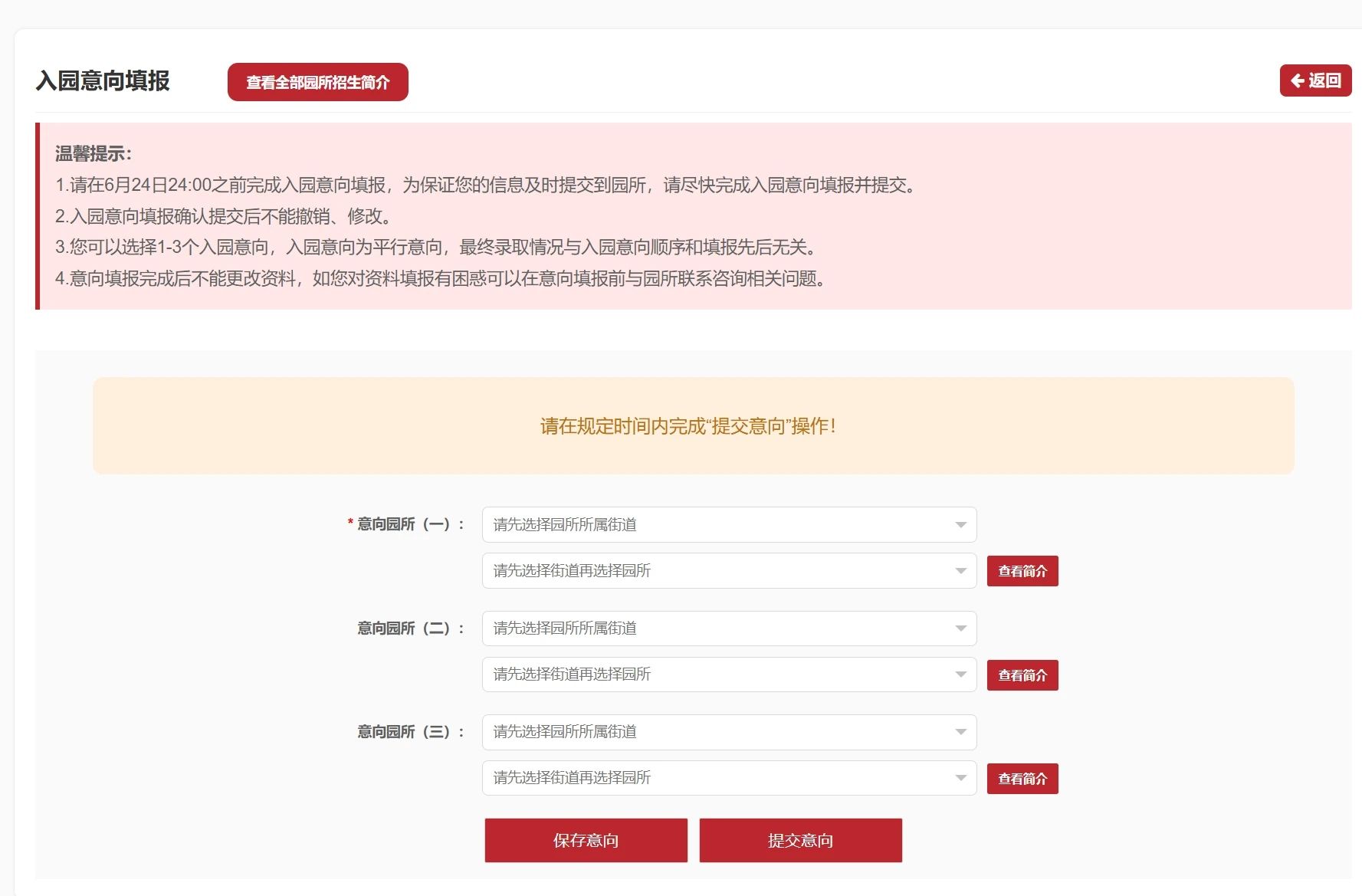Open kindergarten dropdown for 意向园所(一)
Viewport: 1362px width, 896px height.
pyautogui.click(x=729, y=571)
